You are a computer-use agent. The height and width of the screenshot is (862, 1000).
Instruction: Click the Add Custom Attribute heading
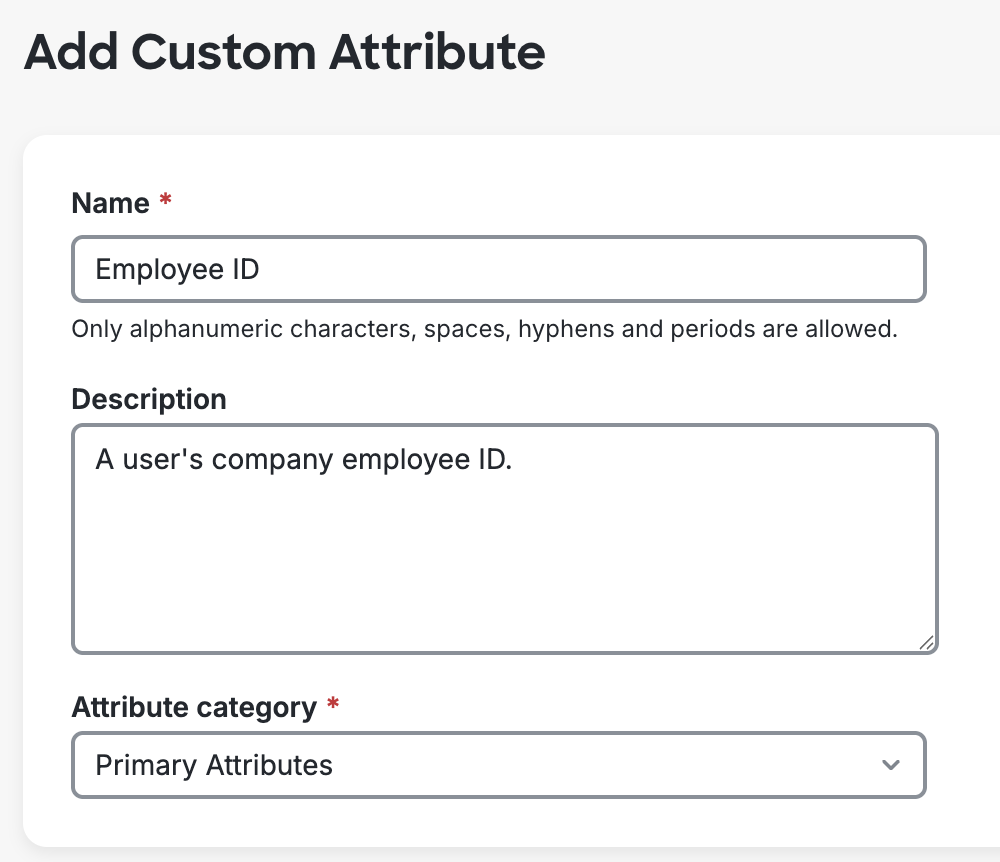285,51
